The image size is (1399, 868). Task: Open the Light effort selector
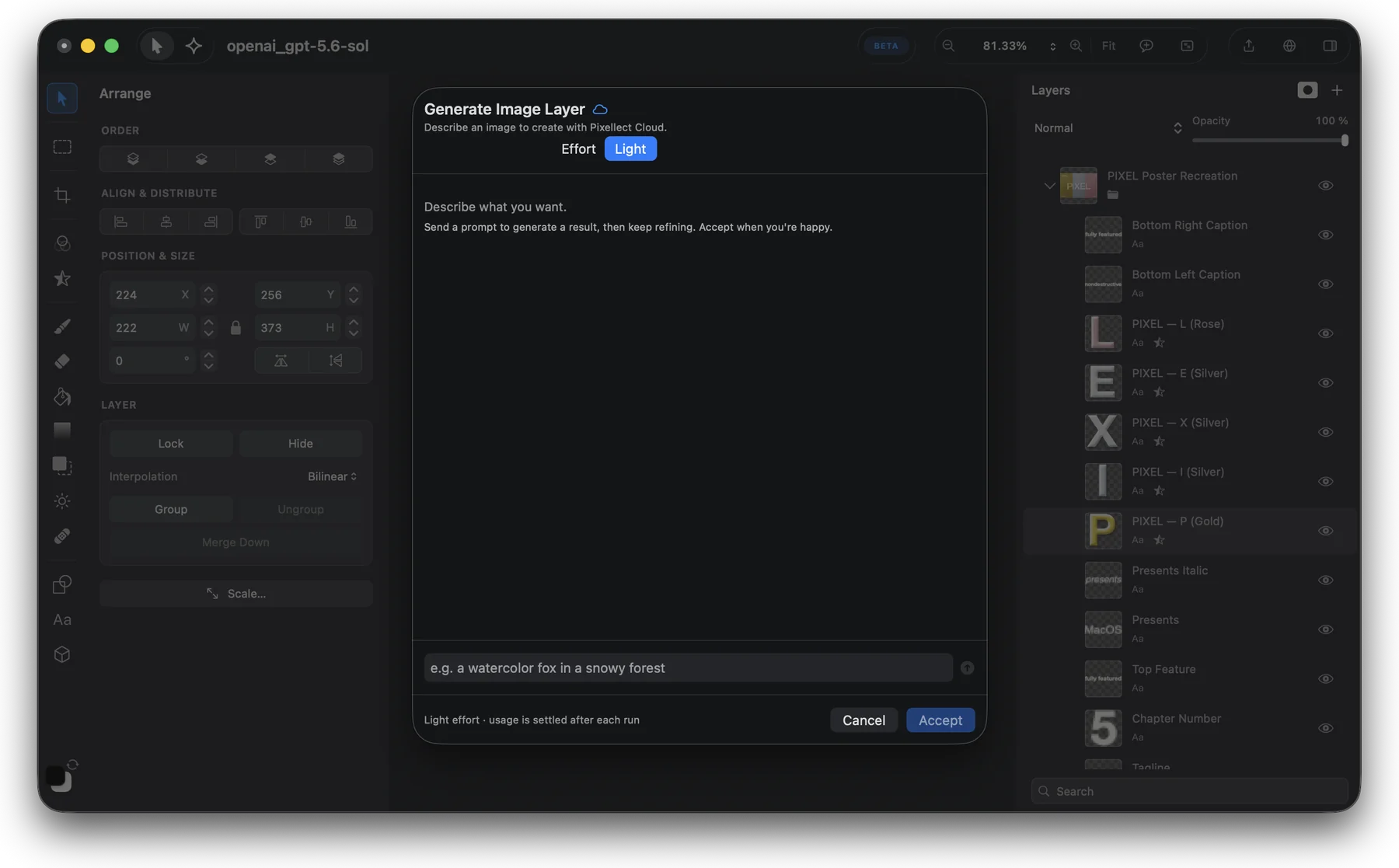point(630,149)
